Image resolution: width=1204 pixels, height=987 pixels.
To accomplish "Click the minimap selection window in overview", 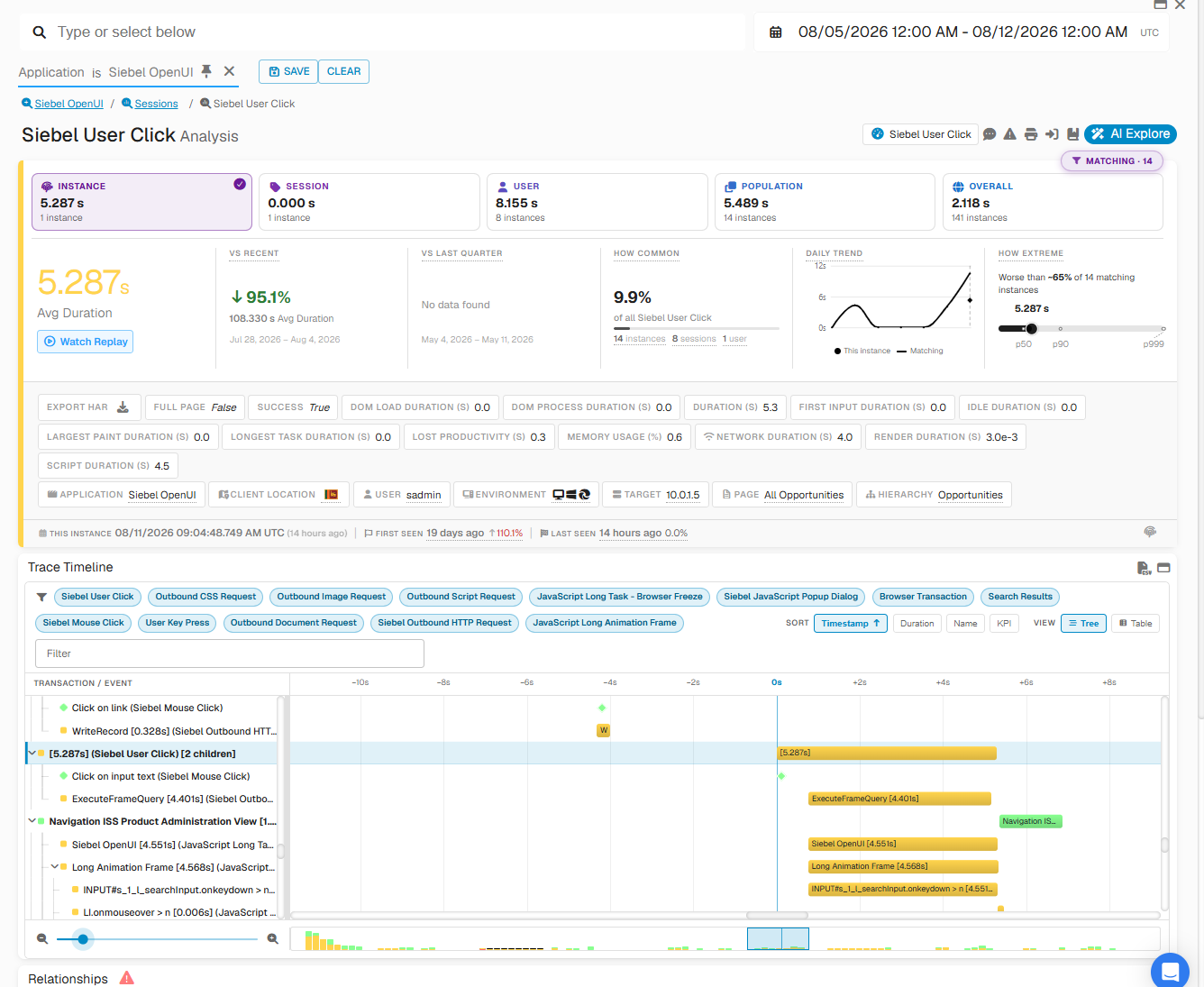I will coord(778,938).
